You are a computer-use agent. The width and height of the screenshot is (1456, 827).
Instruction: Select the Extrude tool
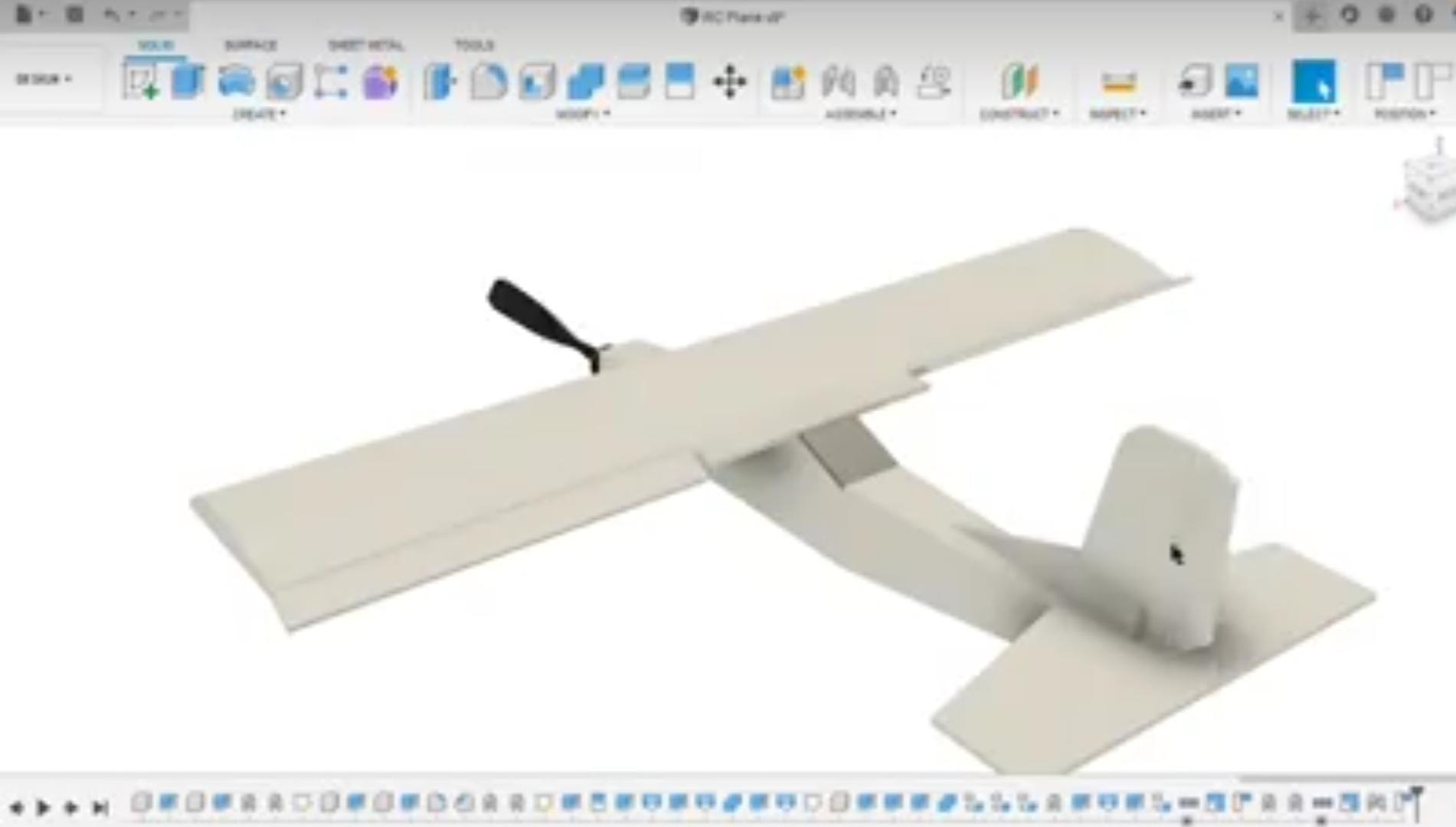click(188, 82)
